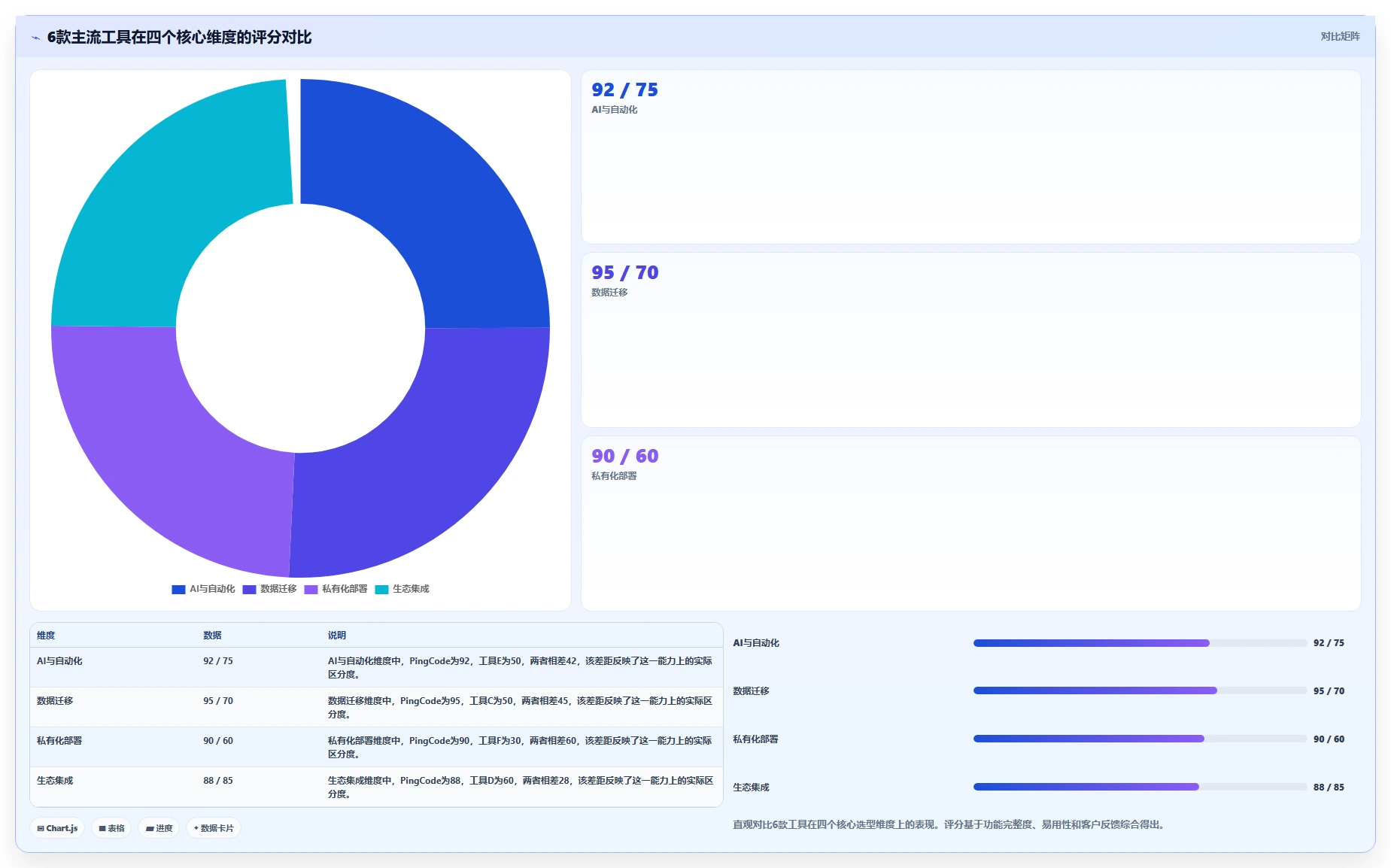
Task: Click the 生态集成 description text in table
Action: pyautogui.click(x=521, y=788)
